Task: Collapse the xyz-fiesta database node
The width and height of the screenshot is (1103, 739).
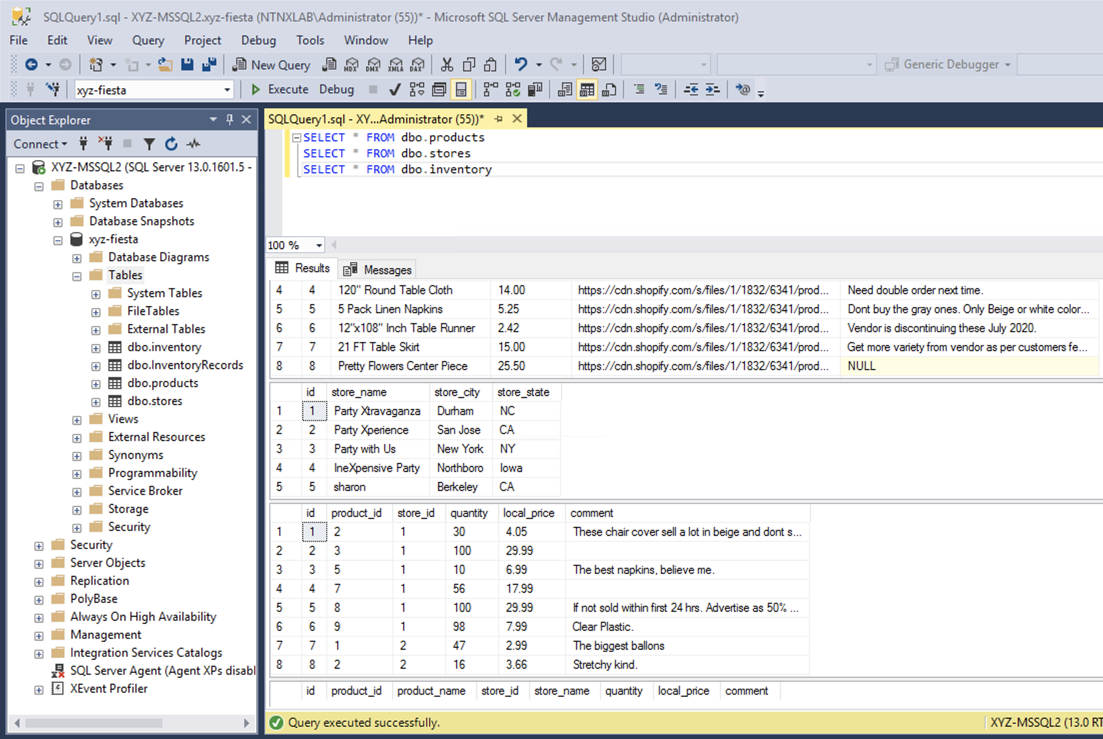Action: pyautogui.click(x=58, y=240)
